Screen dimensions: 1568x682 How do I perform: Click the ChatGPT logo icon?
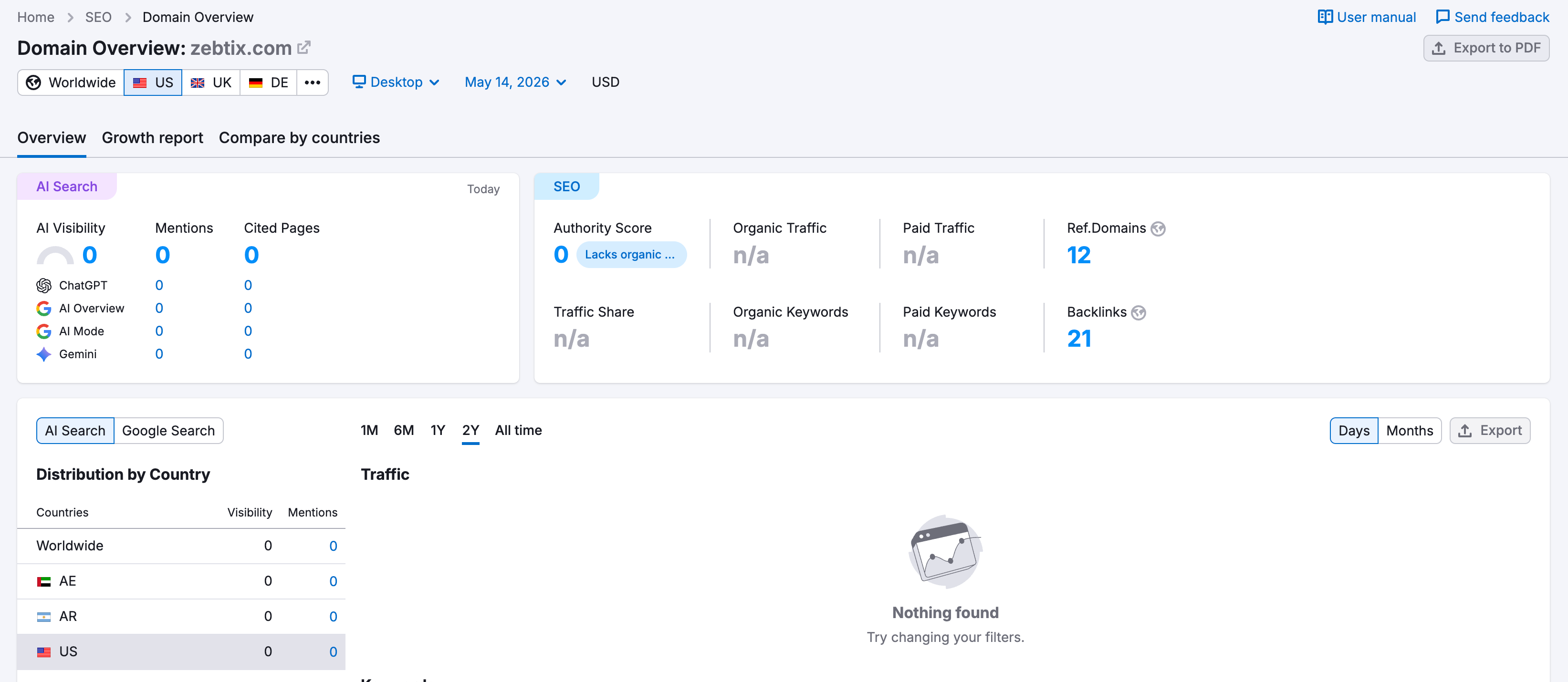44,285
